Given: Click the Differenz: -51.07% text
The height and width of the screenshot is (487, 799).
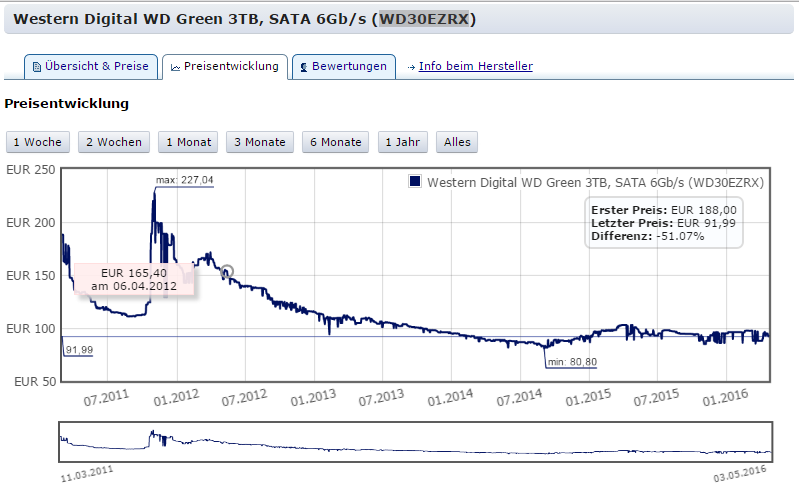Looking at the screenshot, I should (647, 236).
